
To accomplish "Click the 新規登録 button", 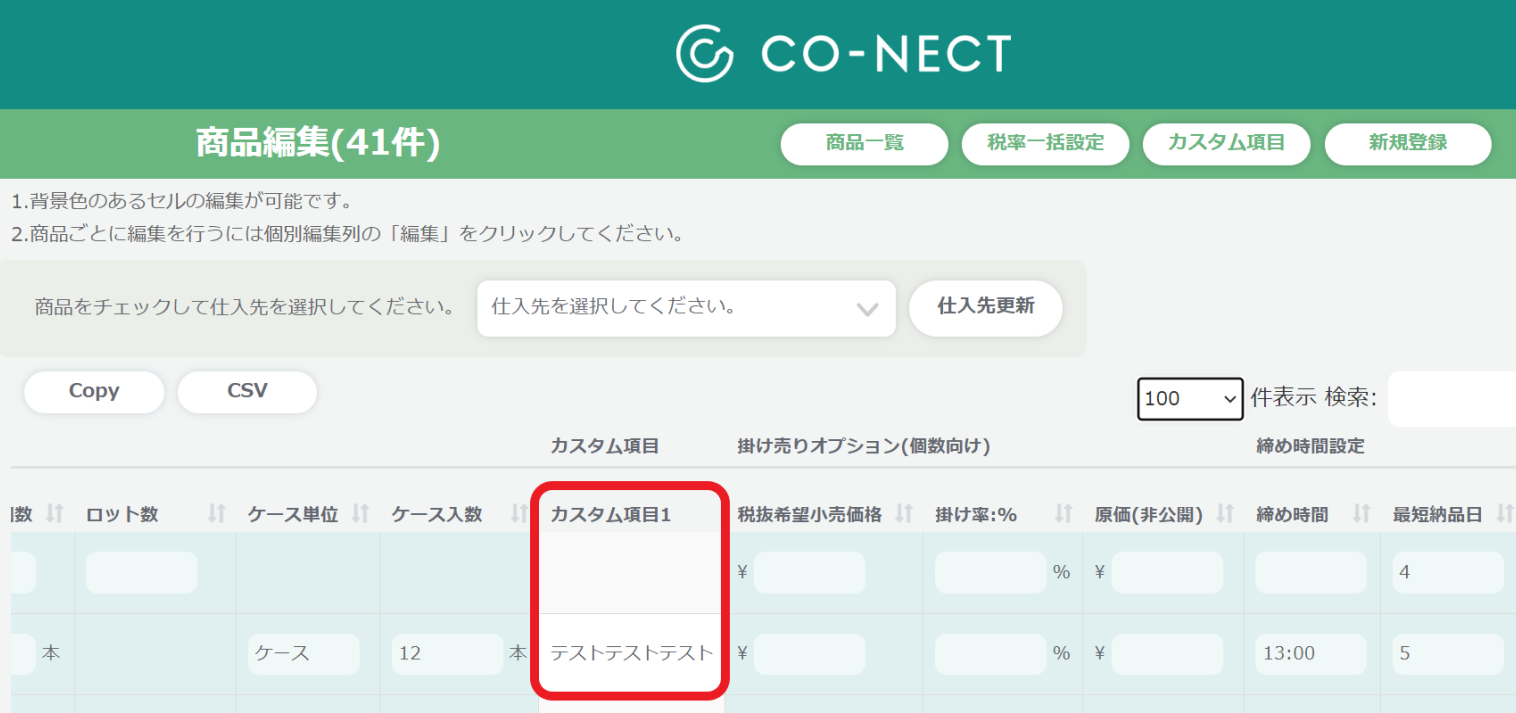I will (x=1408, y=144).
